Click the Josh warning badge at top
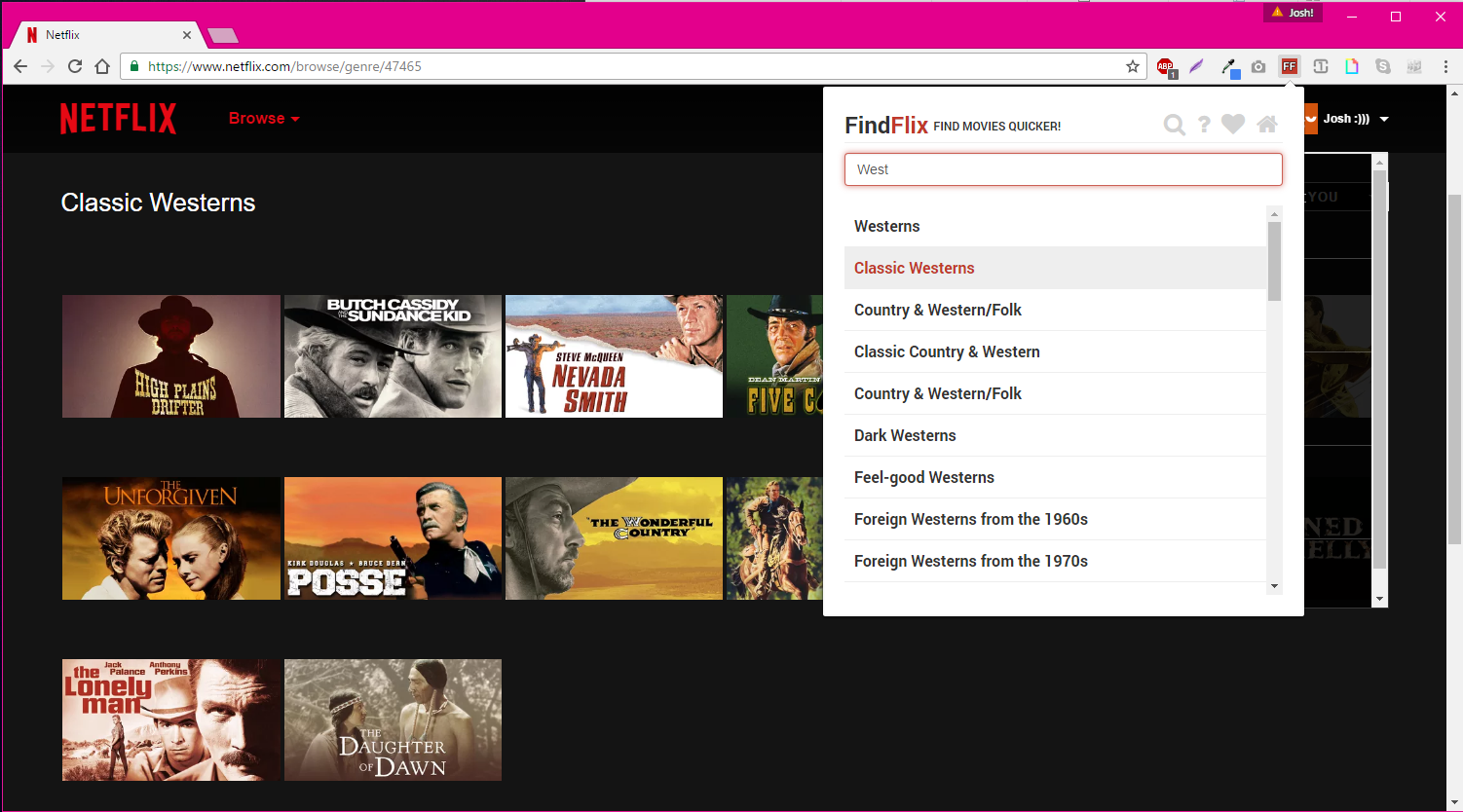Screen dimensions: 1463x812 [1293, 12]
